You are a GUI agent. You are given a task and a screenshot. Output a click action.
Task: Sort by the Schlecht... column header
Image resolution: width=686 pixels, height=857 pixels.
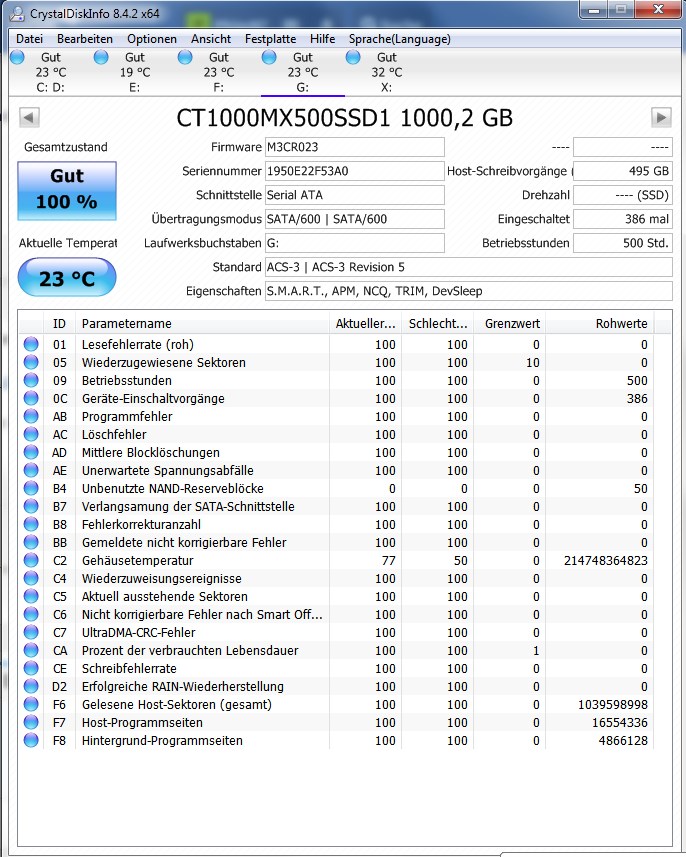click(x=437, y=324)
